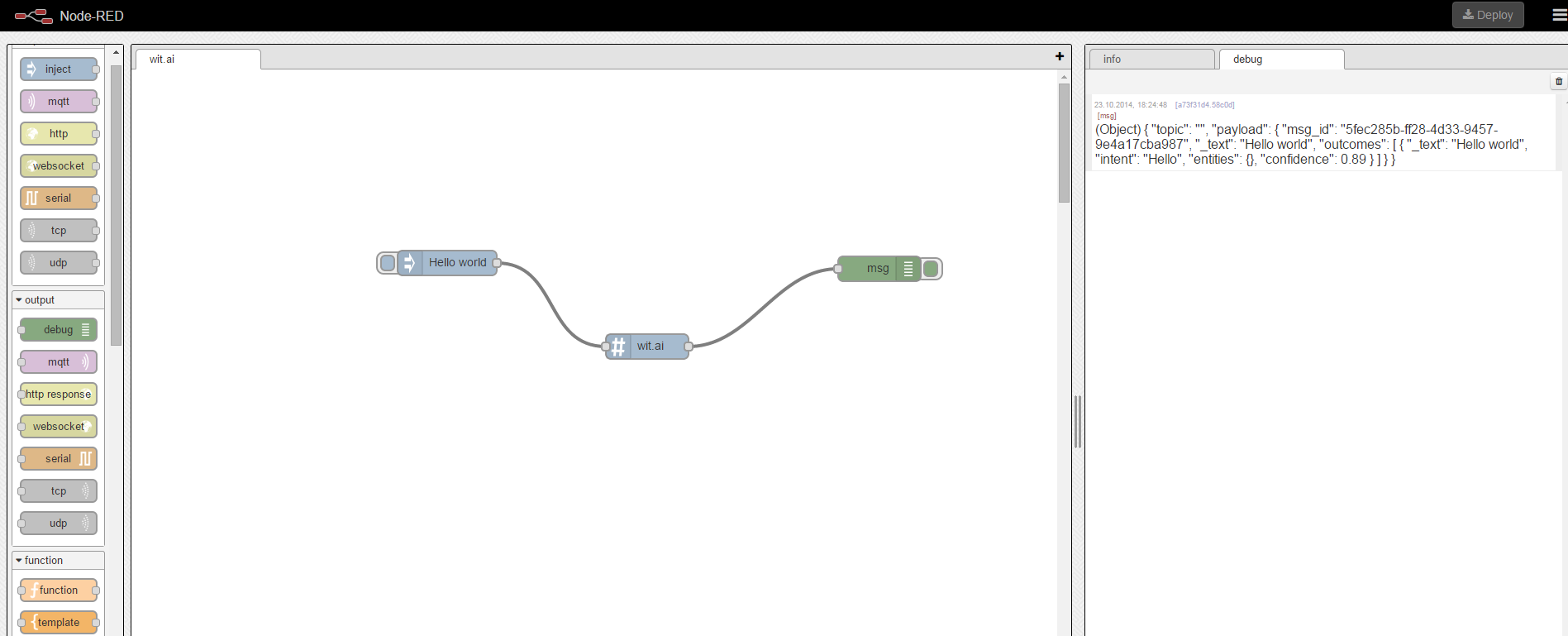Click the Deploy button

1488,15
